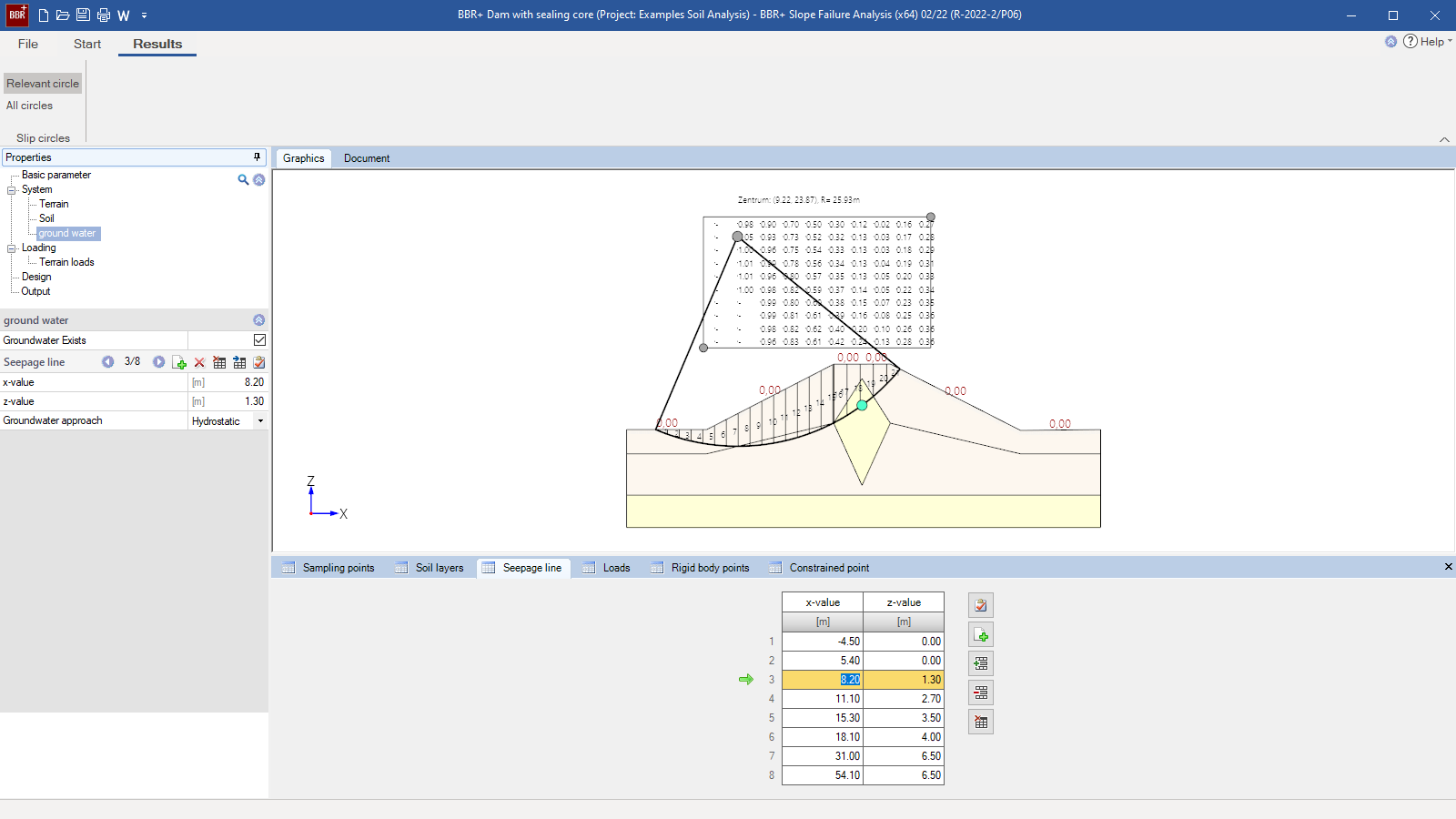Click clipboard check icon in Seepage line row
Screen dimensions: 1456x819
(x=259, y=363)
